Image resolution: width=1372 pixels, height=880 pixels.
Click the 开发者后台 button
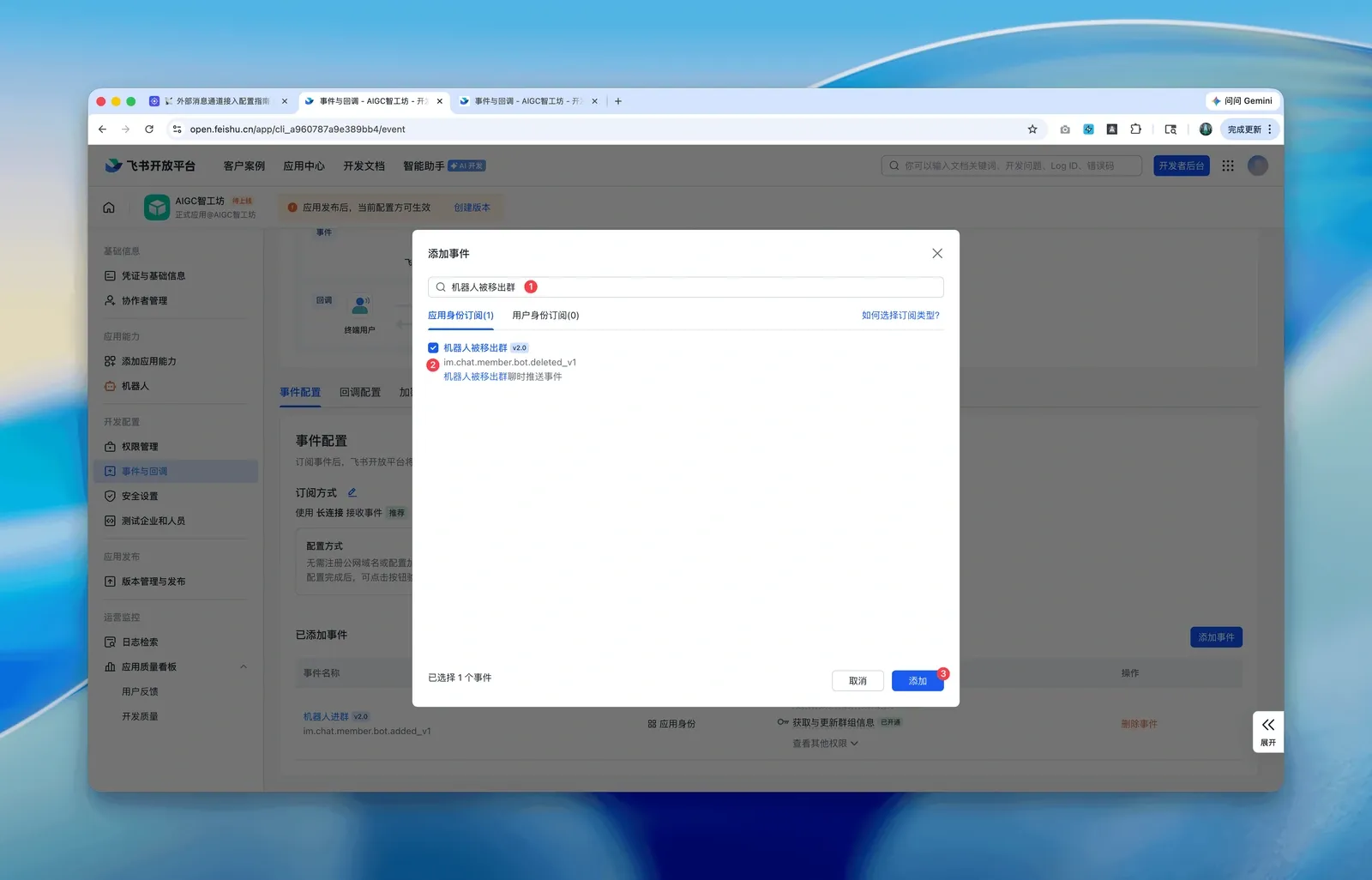click(1182, 166)
